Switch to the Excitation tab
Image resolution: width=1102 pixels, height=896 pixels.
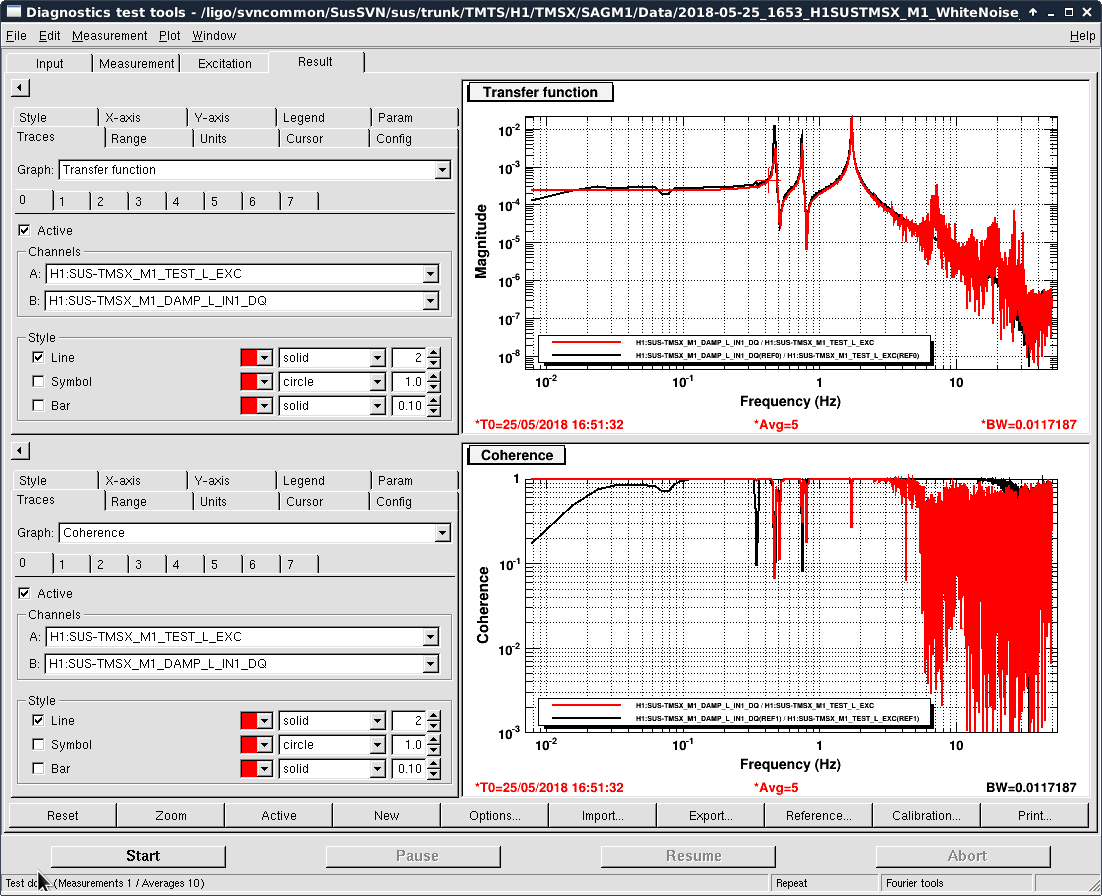click(x=225, y=63)
